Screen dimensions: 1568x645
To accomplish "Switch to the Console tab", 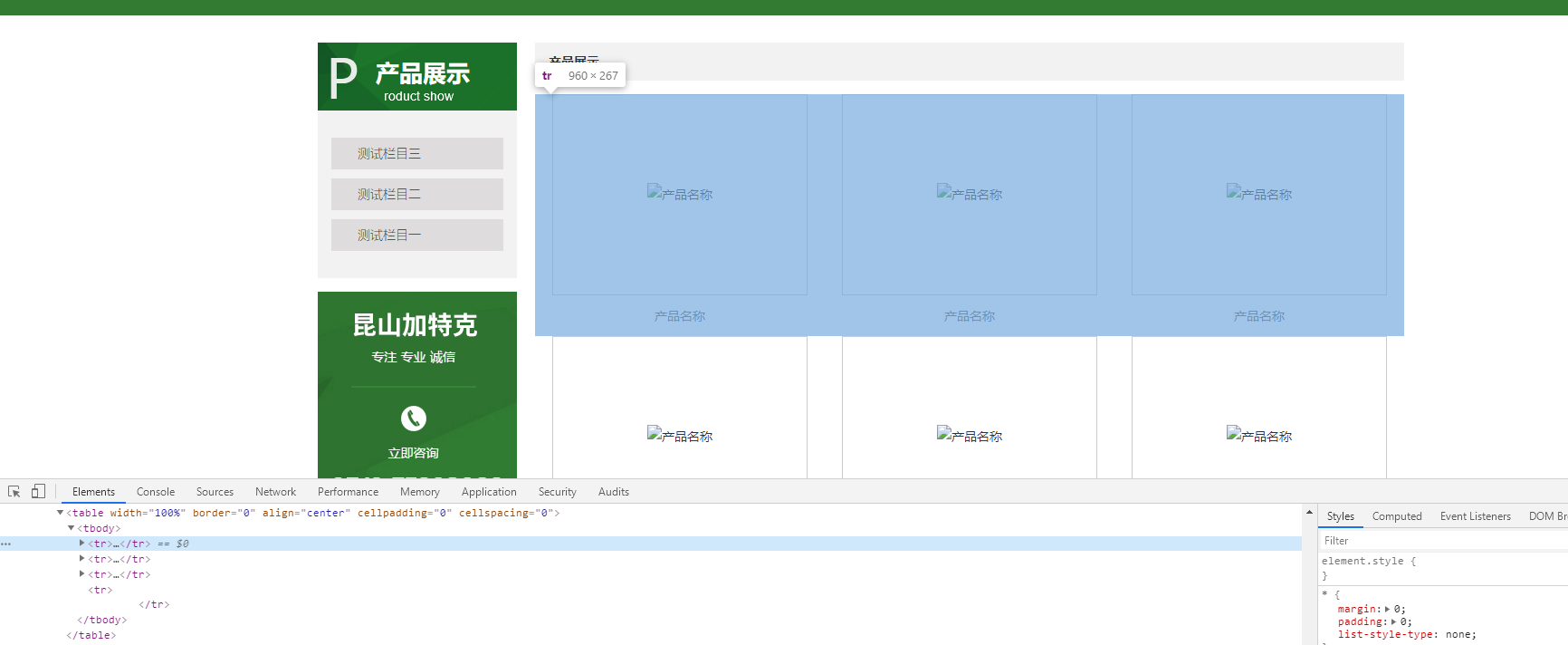I will coord(156,492).
